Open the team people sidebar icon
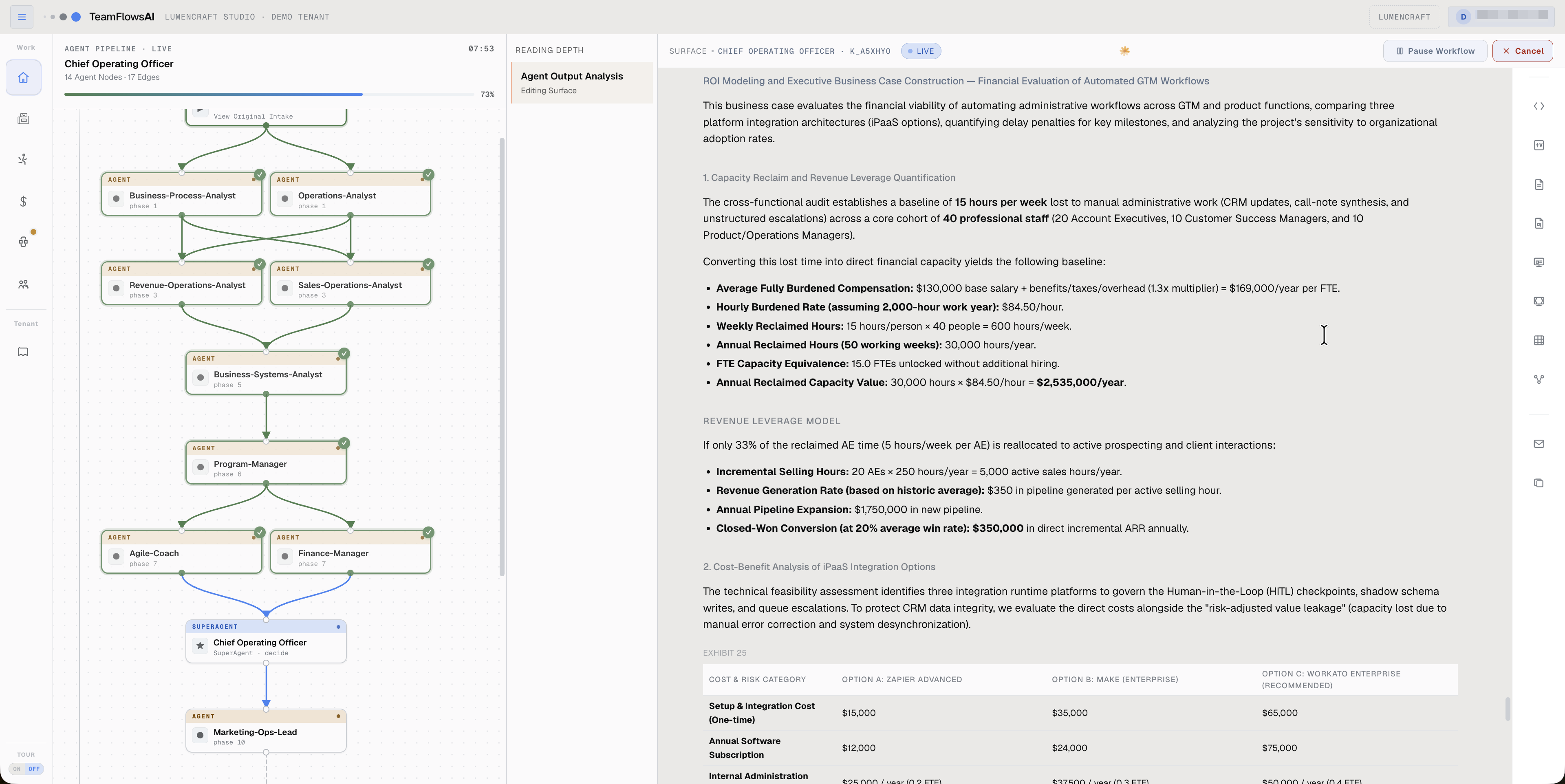Viewport: 1565px width, 784px height. point(23,284)
